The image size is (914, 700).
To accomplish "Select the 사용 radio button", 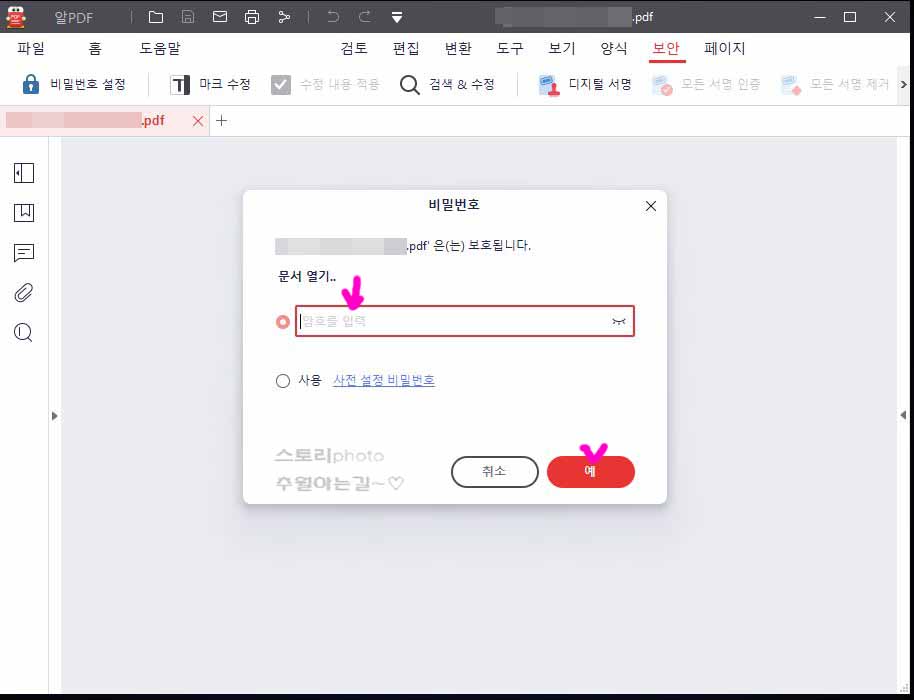I will 283,381.
